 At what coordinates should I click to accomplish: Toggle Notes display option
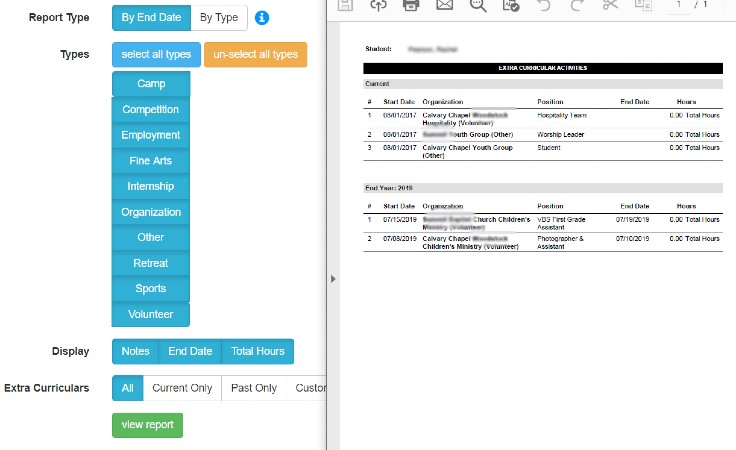135,351
